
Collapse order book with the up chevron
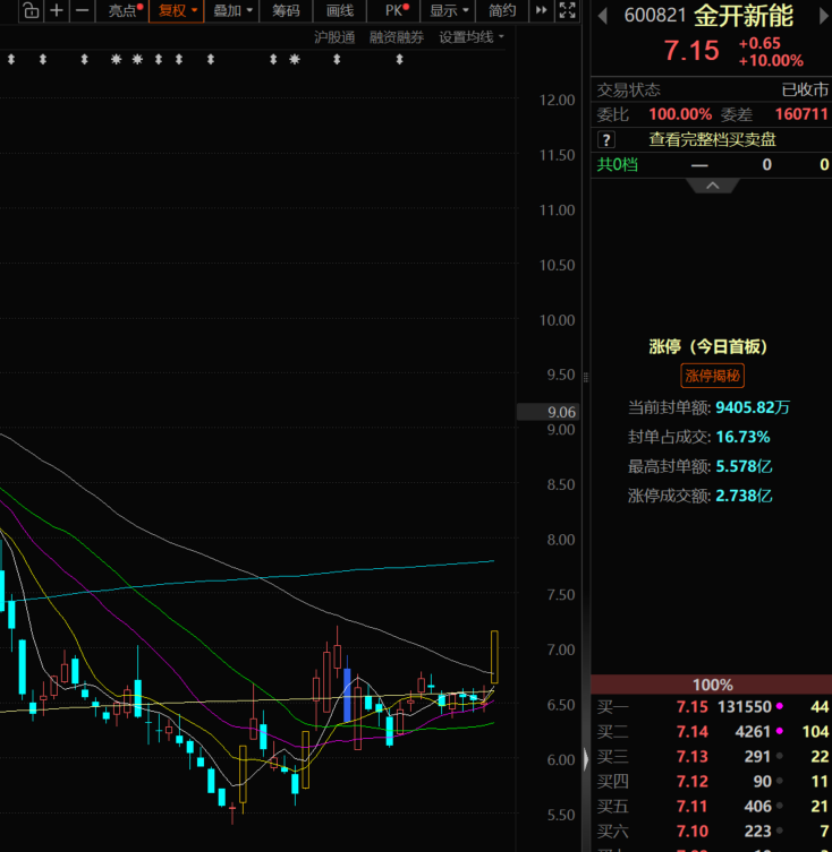[712, 186]
